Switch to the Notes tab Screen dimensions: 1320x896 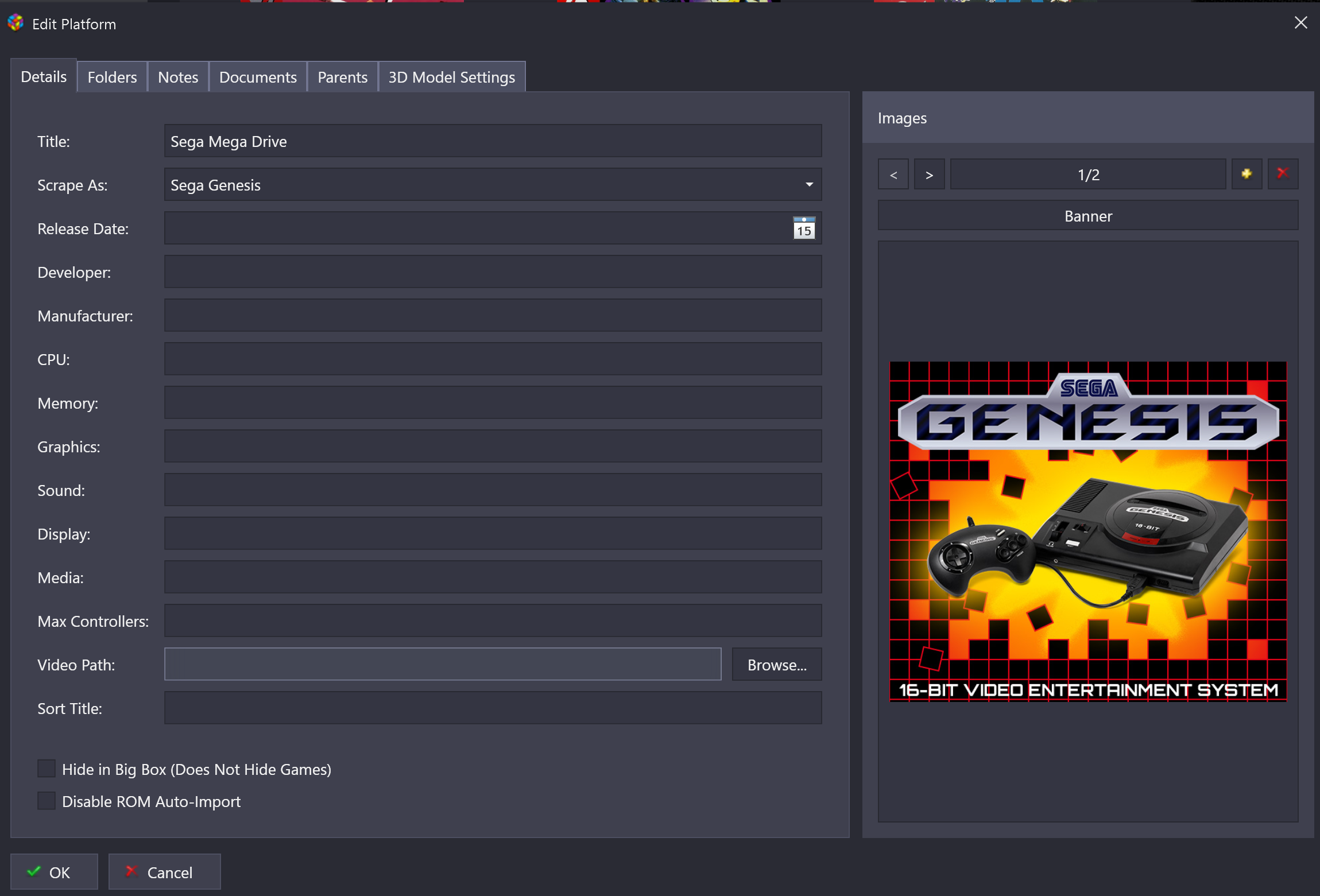(178, 77)
